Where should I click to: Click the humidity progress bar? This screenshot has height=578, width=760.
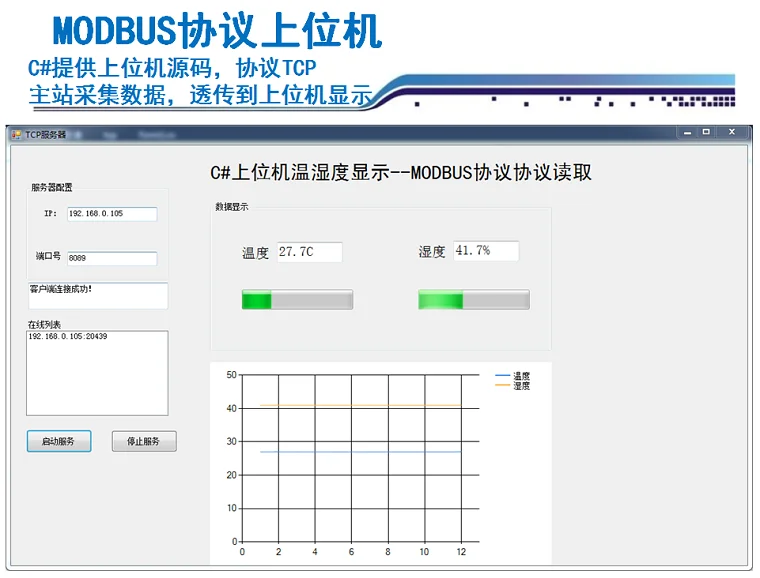pos(474,299)
